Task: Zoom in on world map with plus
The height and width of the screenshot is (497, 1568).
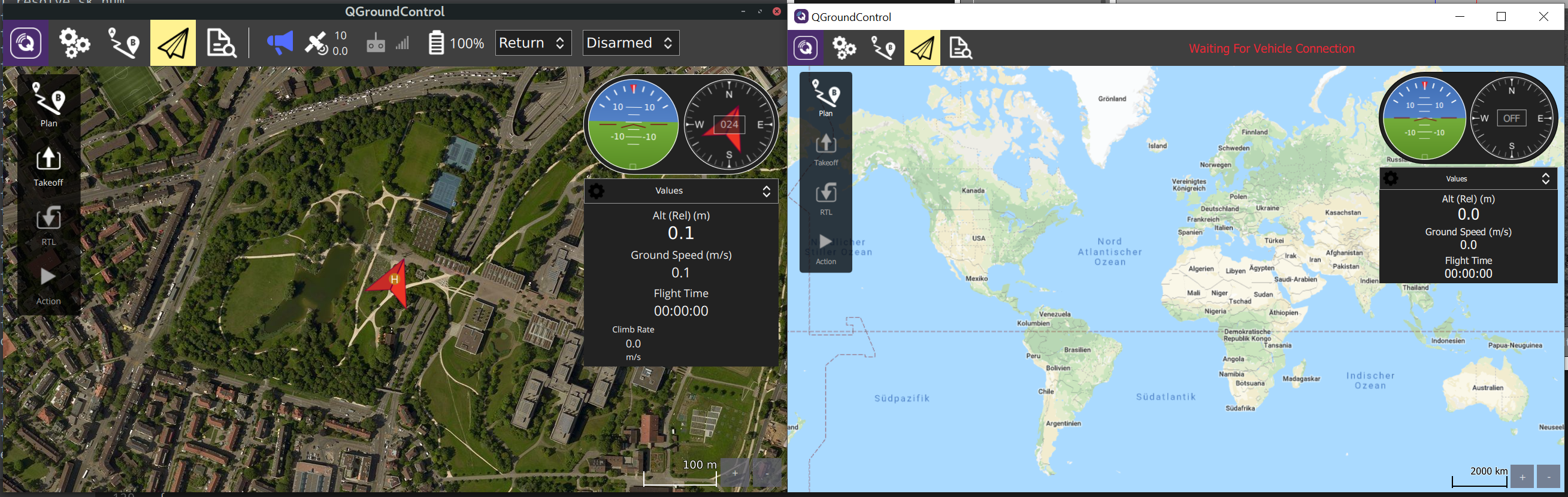Action: (x=1522, y=476)
